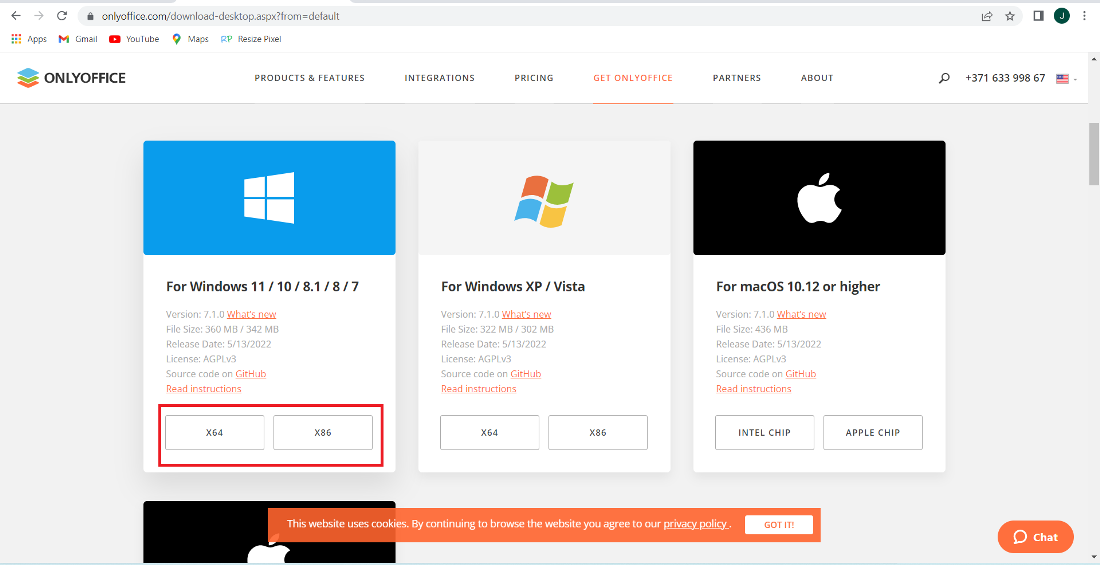
Task: Open the language flag selector
Action: (1066, 79)
